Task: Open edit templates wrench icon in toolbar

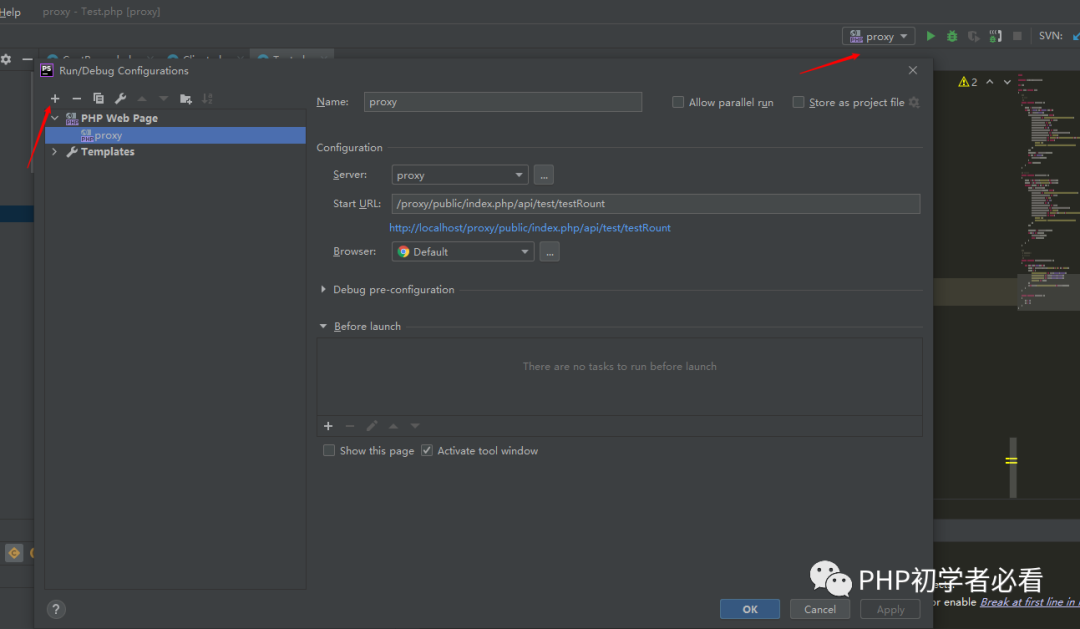Action: [121, 99]
